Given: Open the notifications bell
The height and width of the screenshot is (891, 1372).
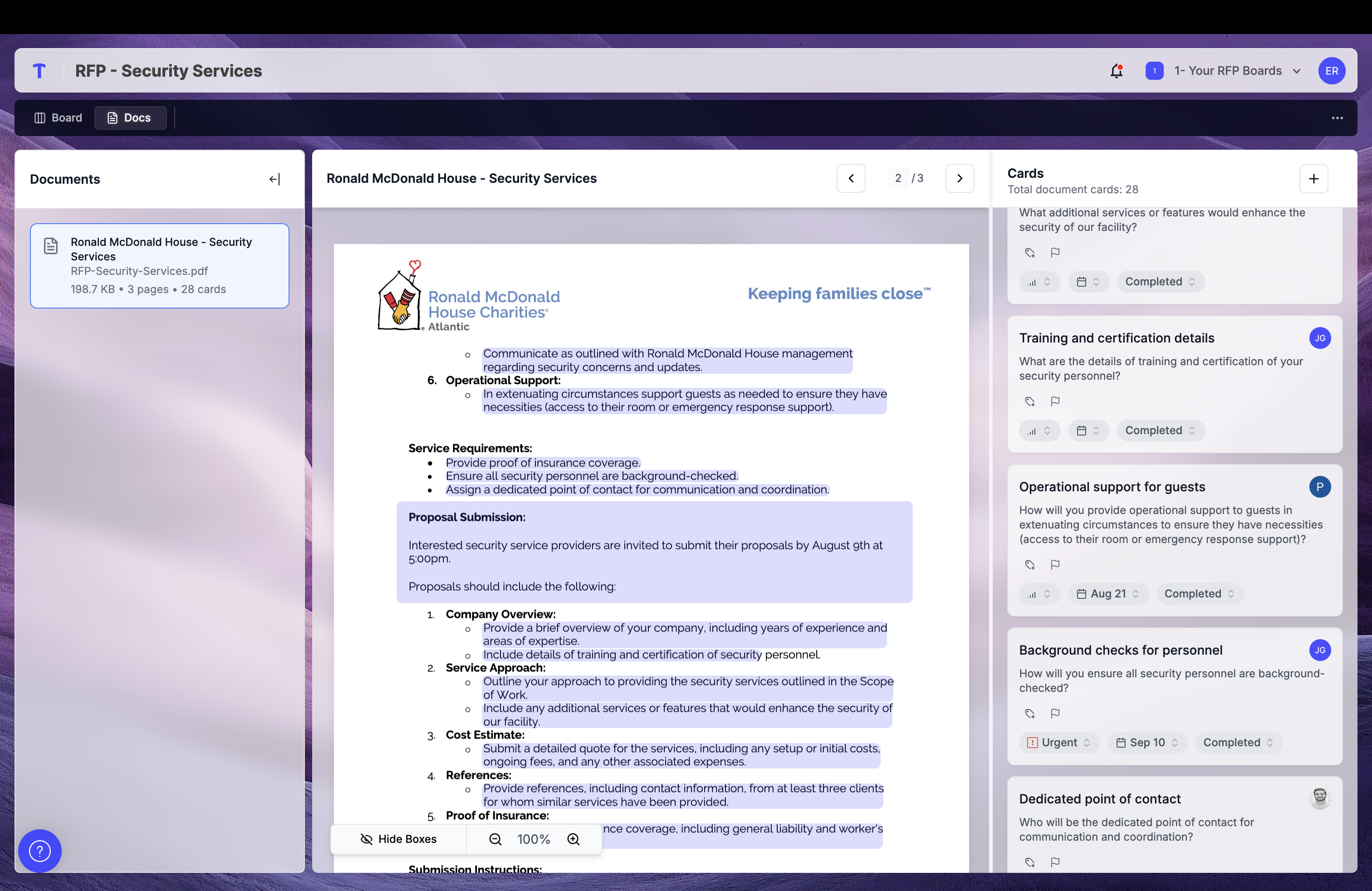Looking at the screenshot, I should coord(1116,71).
